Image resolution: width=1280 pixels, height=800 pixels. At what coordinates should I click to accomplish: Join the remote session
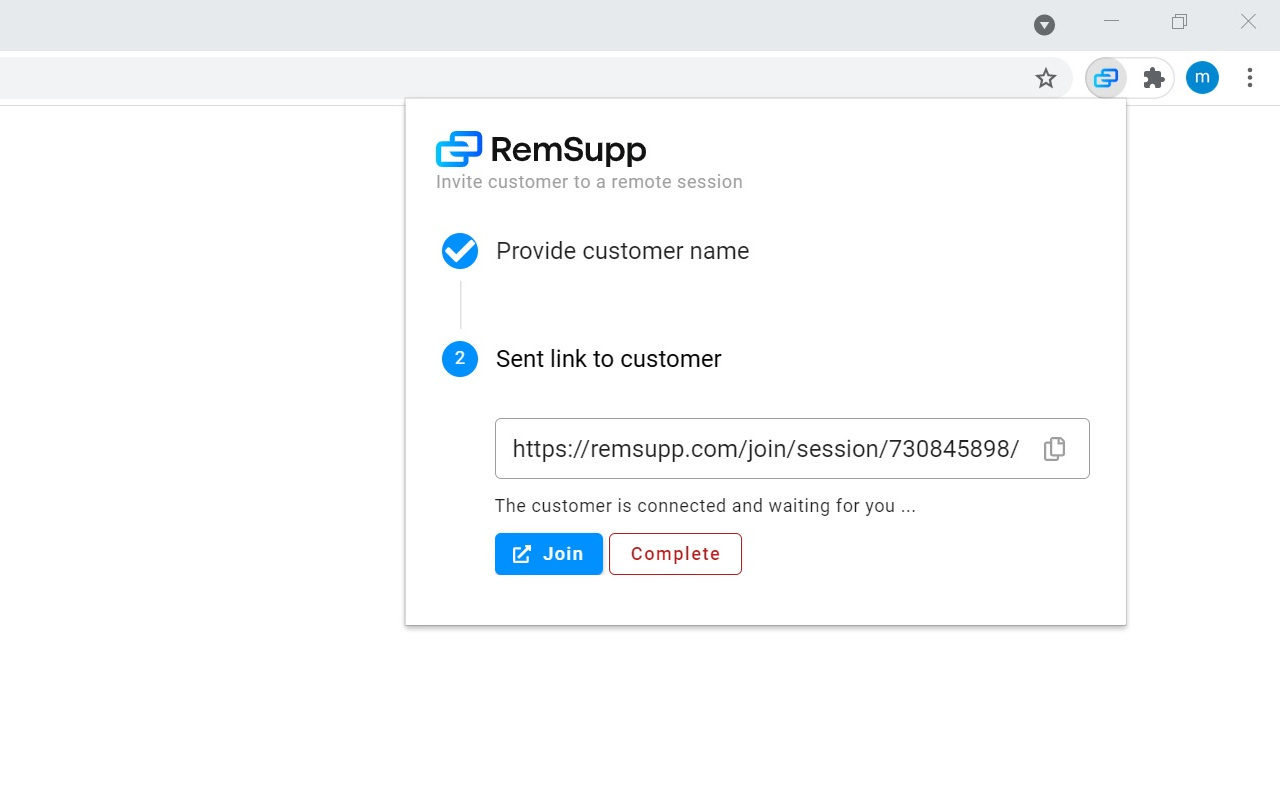point(549,554)
